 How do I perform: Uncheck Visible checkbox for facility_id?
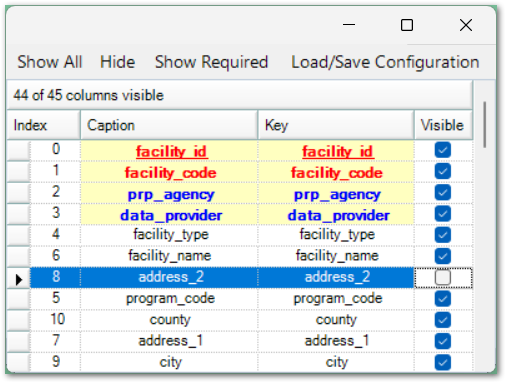[x=443, y=150]
